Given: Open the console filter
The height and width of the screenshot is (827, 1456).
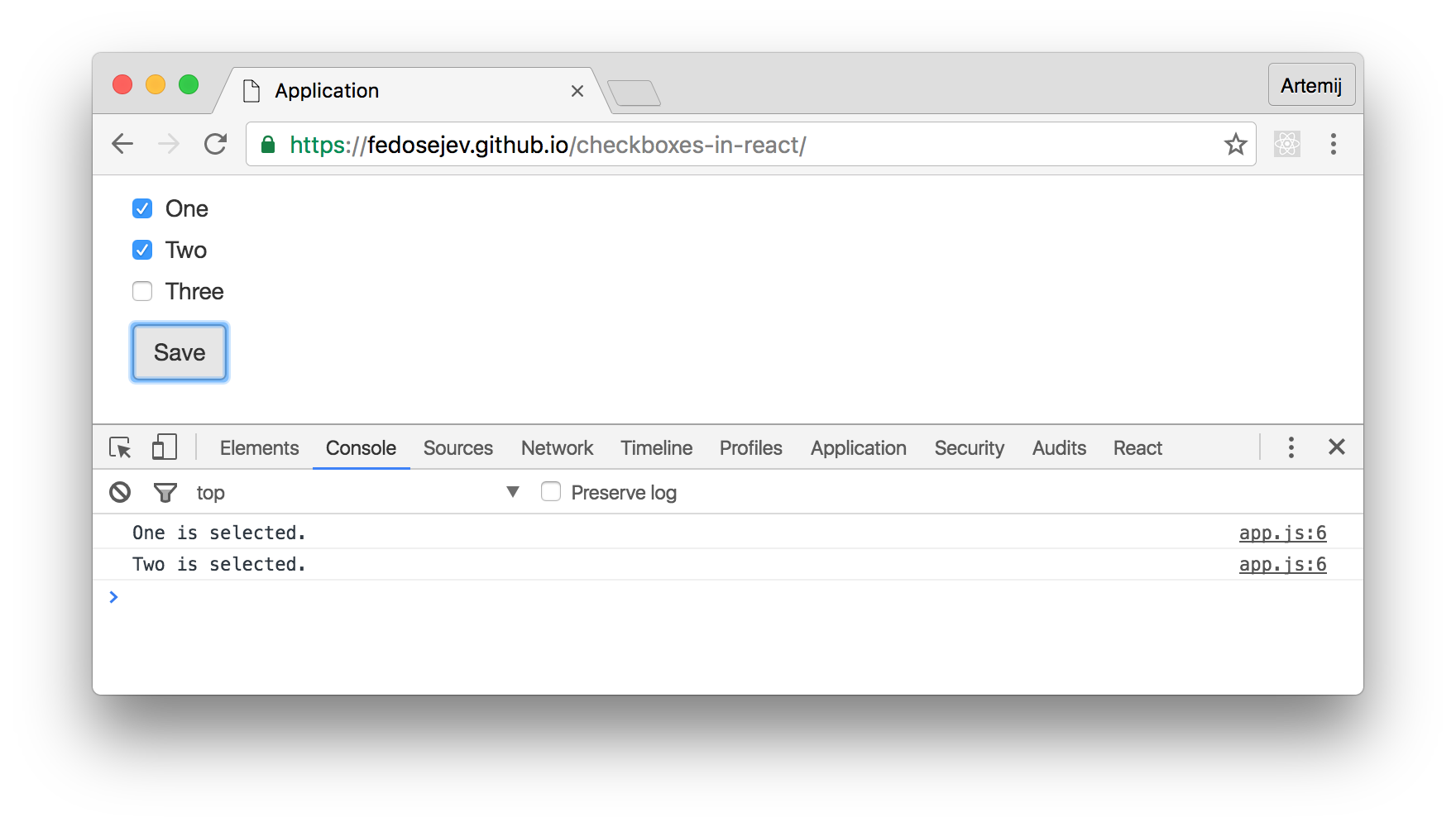Looking at the screenshot, I should coord(165,491).
